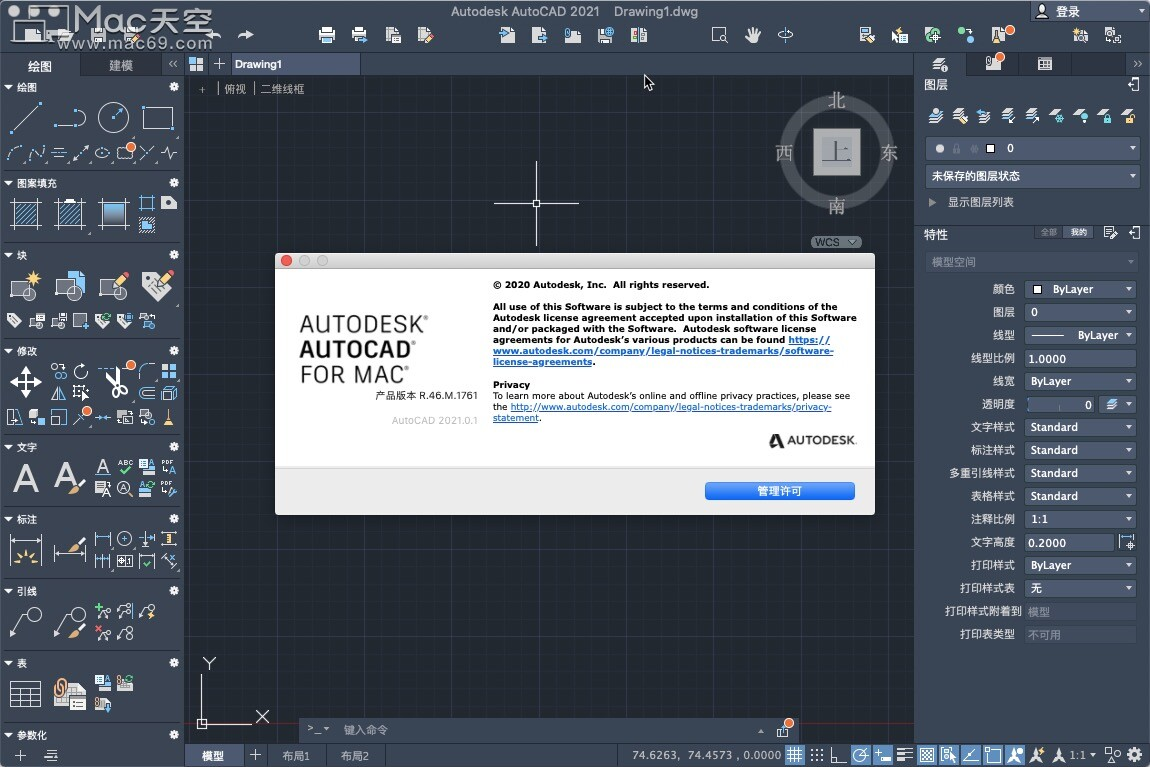
Task: Open status bar settings gear
Action: point(1135,755)
